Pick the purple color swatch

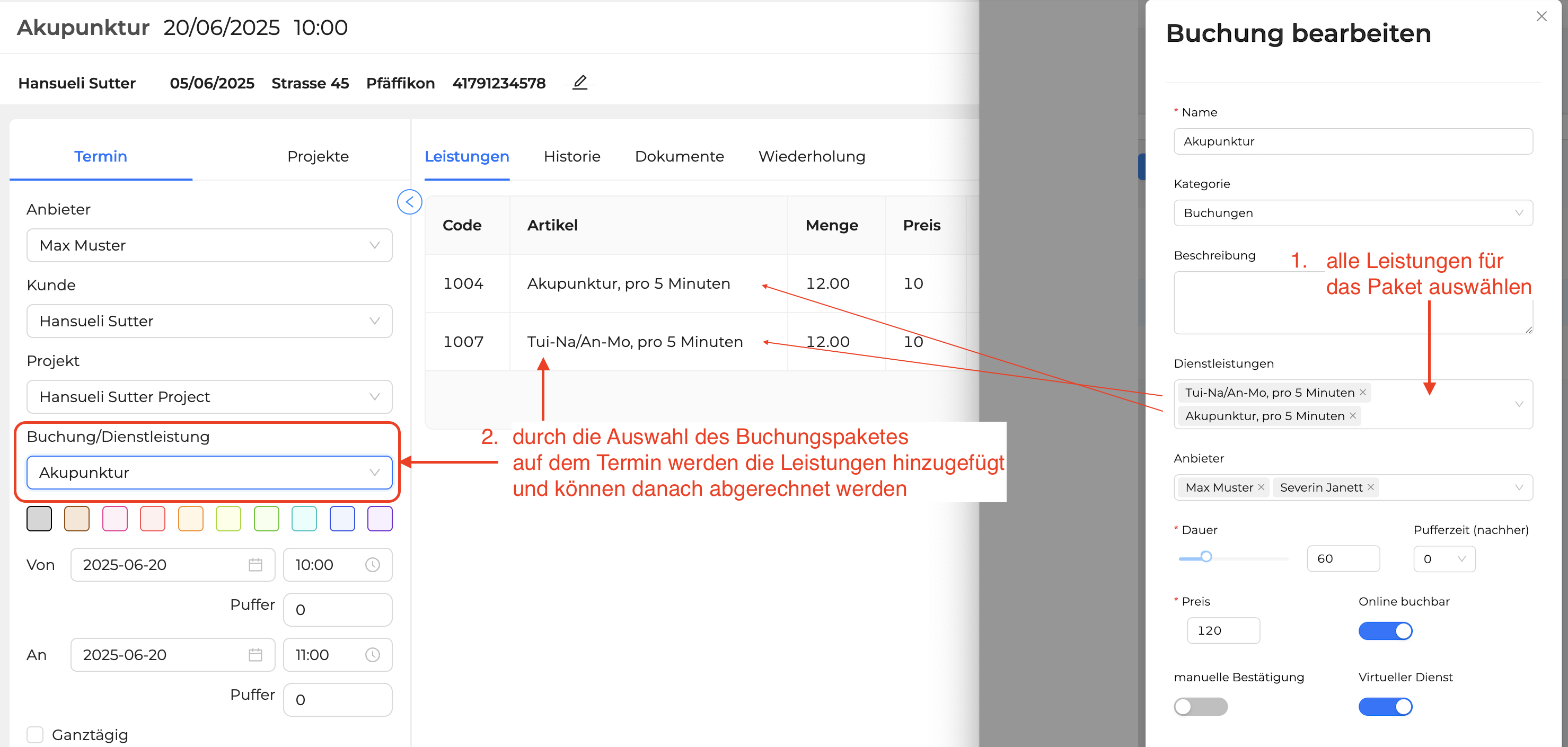pos(380,519)
